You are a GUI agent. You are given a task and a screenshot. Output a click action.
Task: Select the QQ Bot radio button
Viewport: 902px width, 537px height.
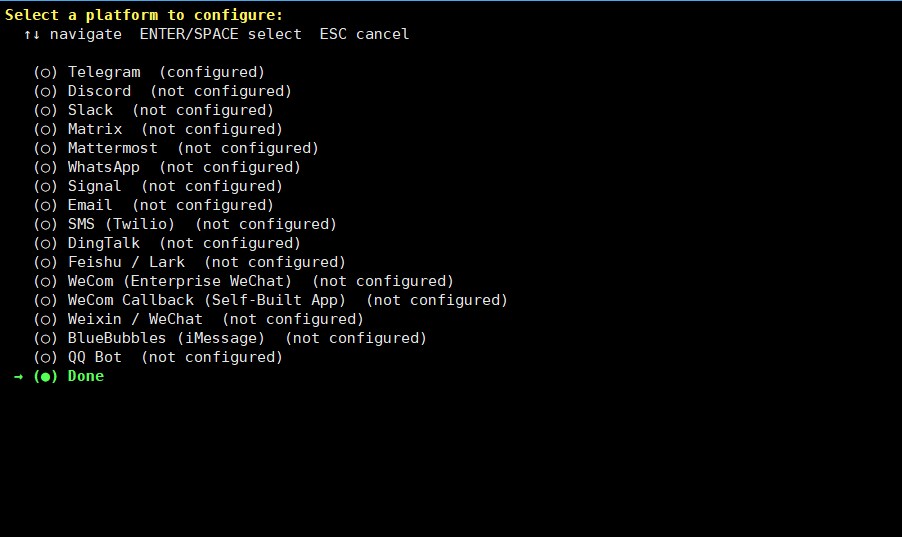[46, 357]
